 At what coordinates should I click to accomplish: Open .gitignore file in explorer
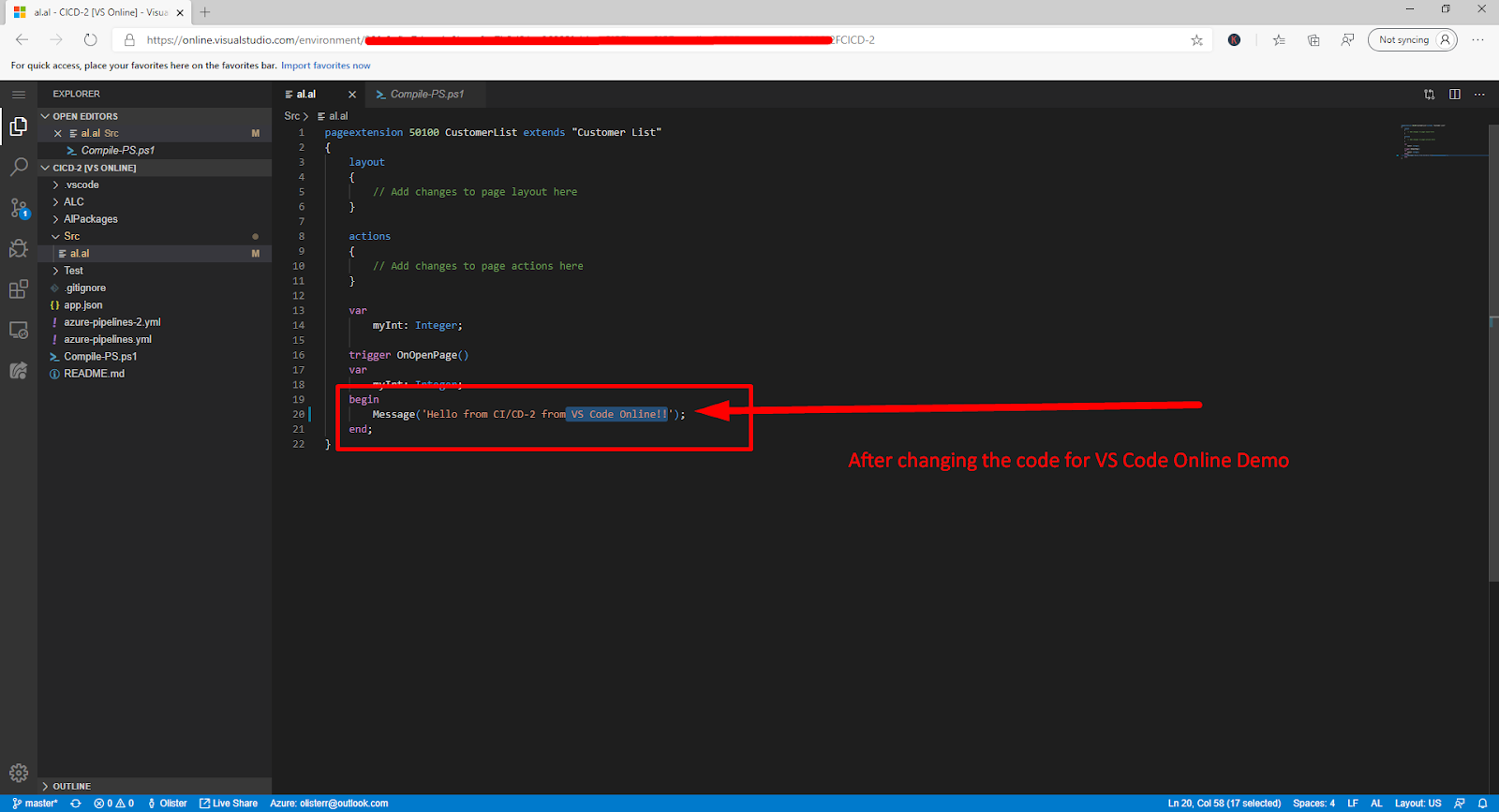(x=155, y=288)
